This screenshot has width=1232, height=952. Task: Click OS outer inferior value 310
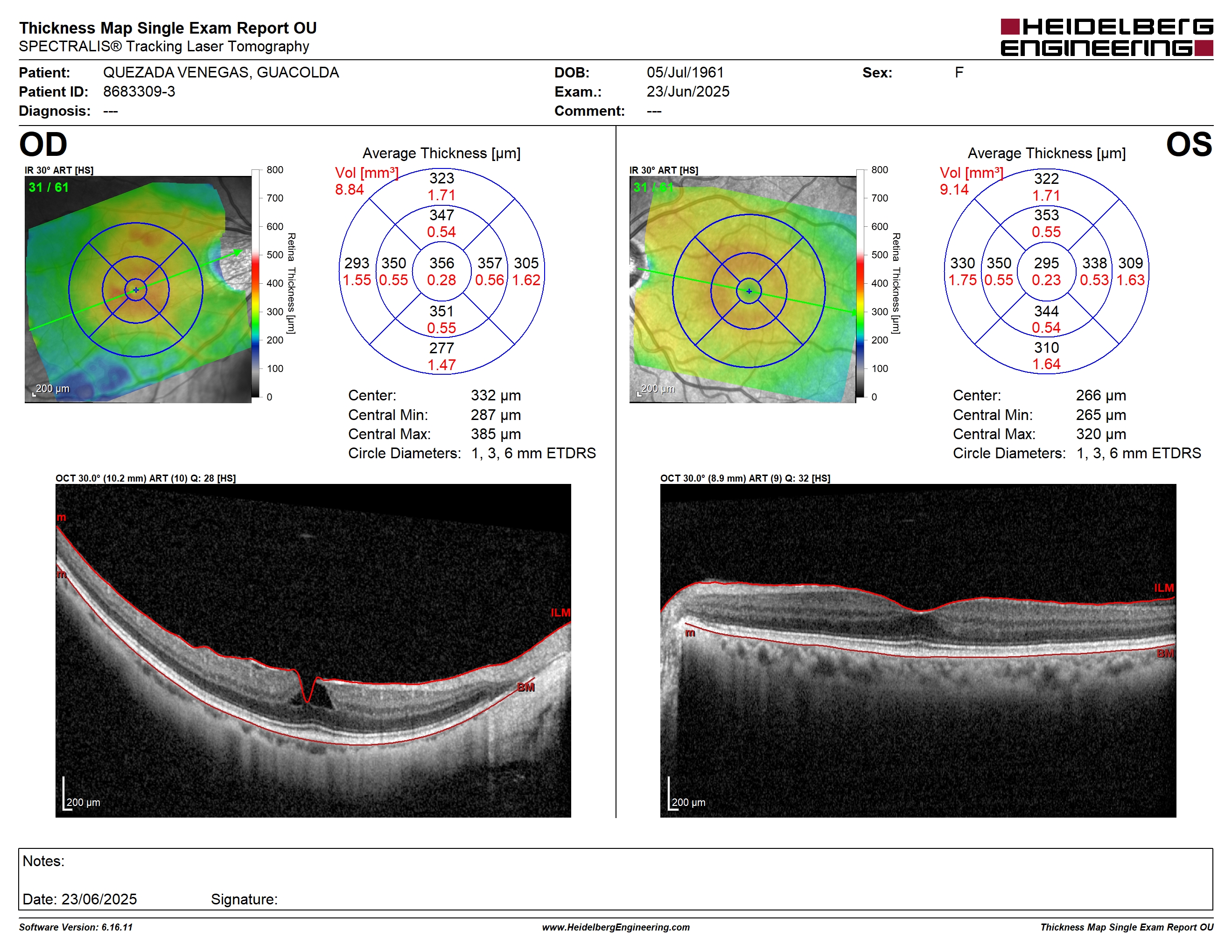[x=1046, y=348]
